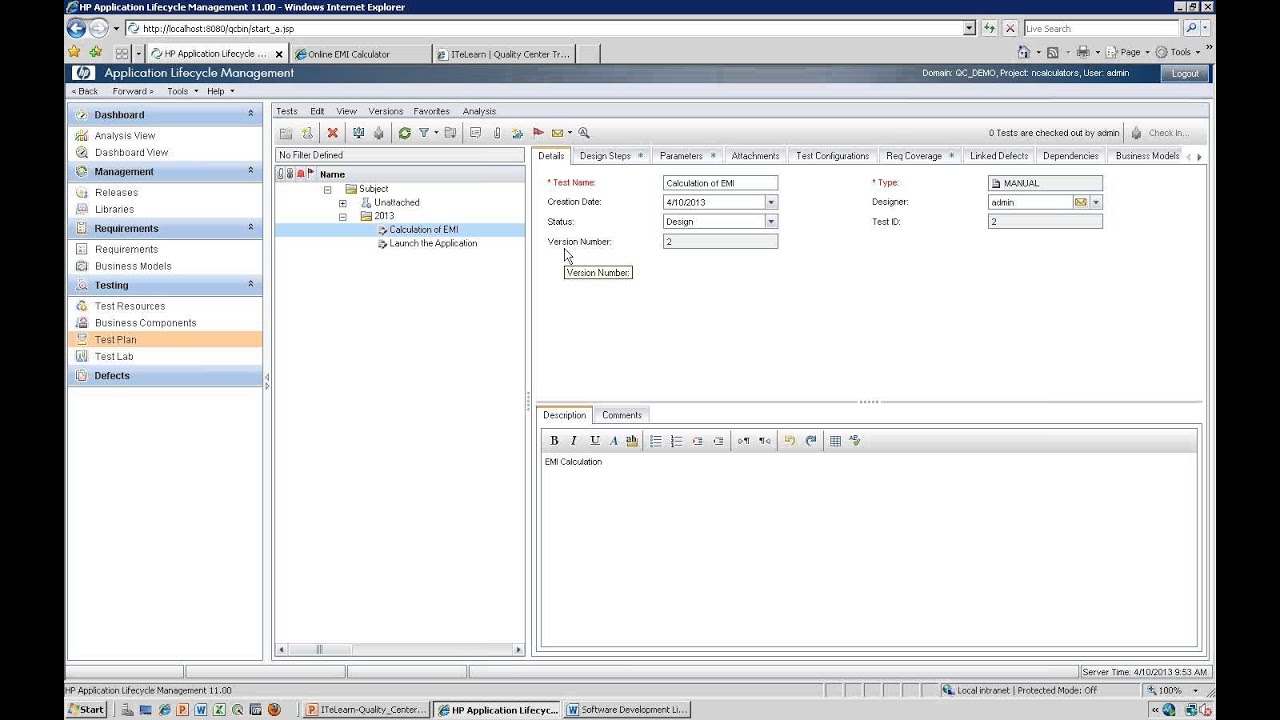This screenshot has width=1280, height=720.
Task: Click the spell check icon
Action: pyautogui.click(x=855, y=440)
